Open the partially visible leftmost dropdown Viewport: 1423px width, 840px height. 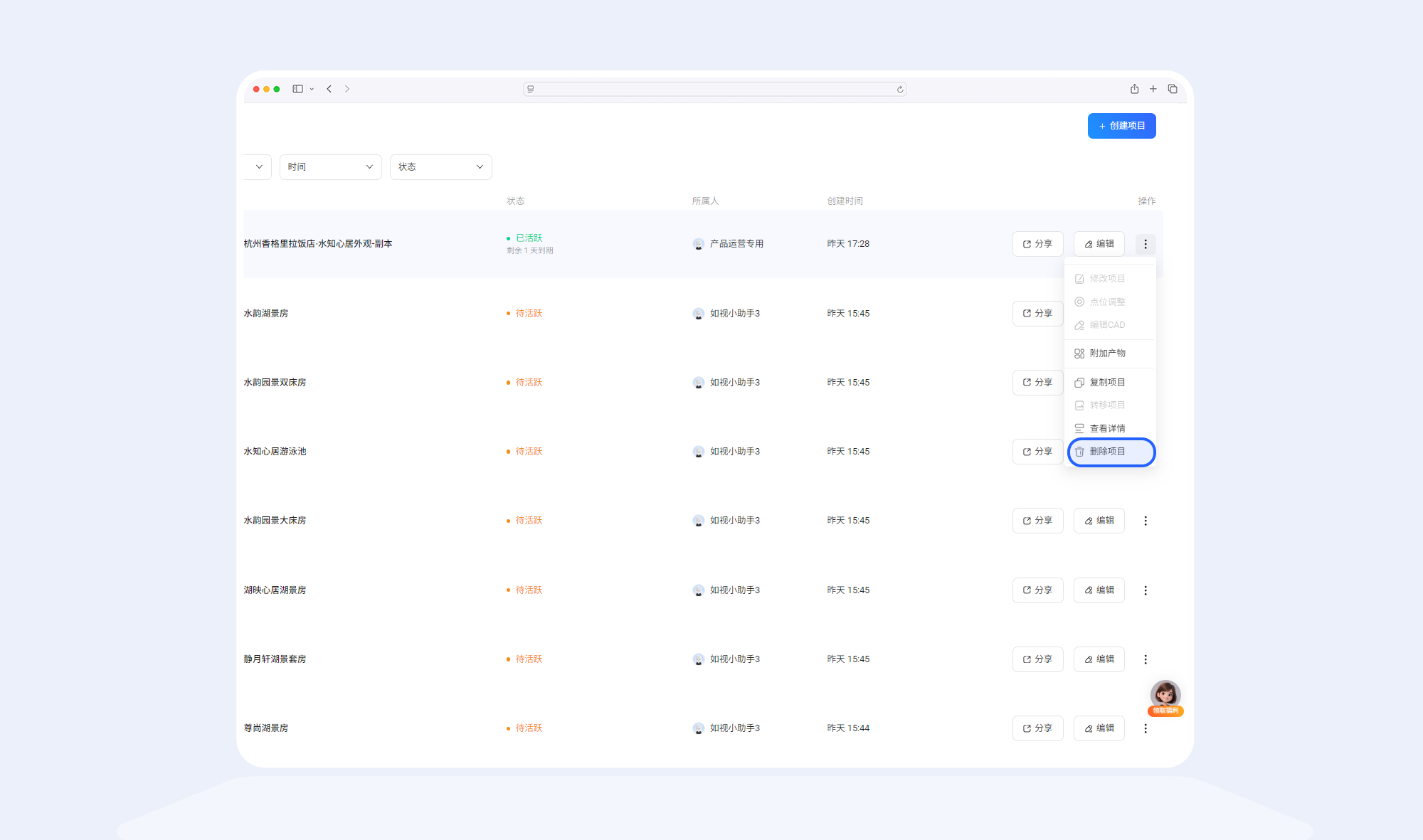point(258,167)
